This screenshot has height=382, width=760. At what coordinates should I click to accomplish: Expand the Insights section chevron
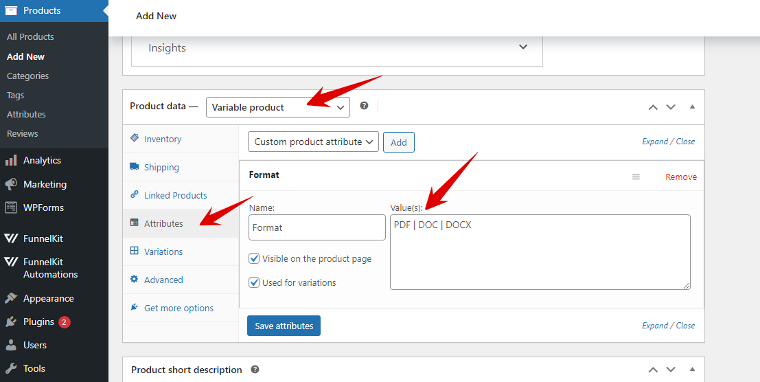click(523, 47)
